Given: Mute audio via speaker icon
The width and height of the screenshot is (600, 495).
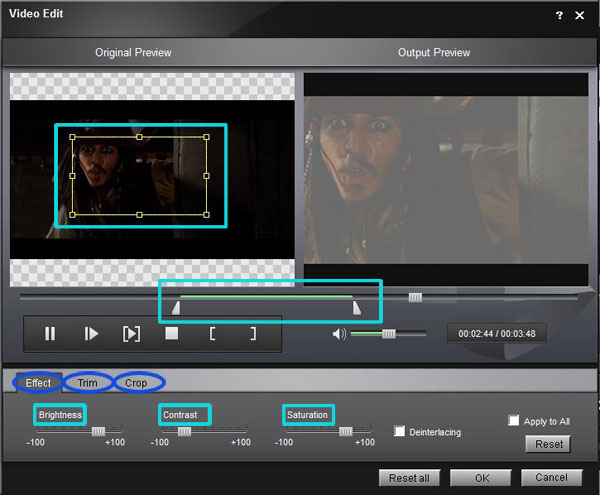Looking at the screenshot, I should (x=339, y=334).
